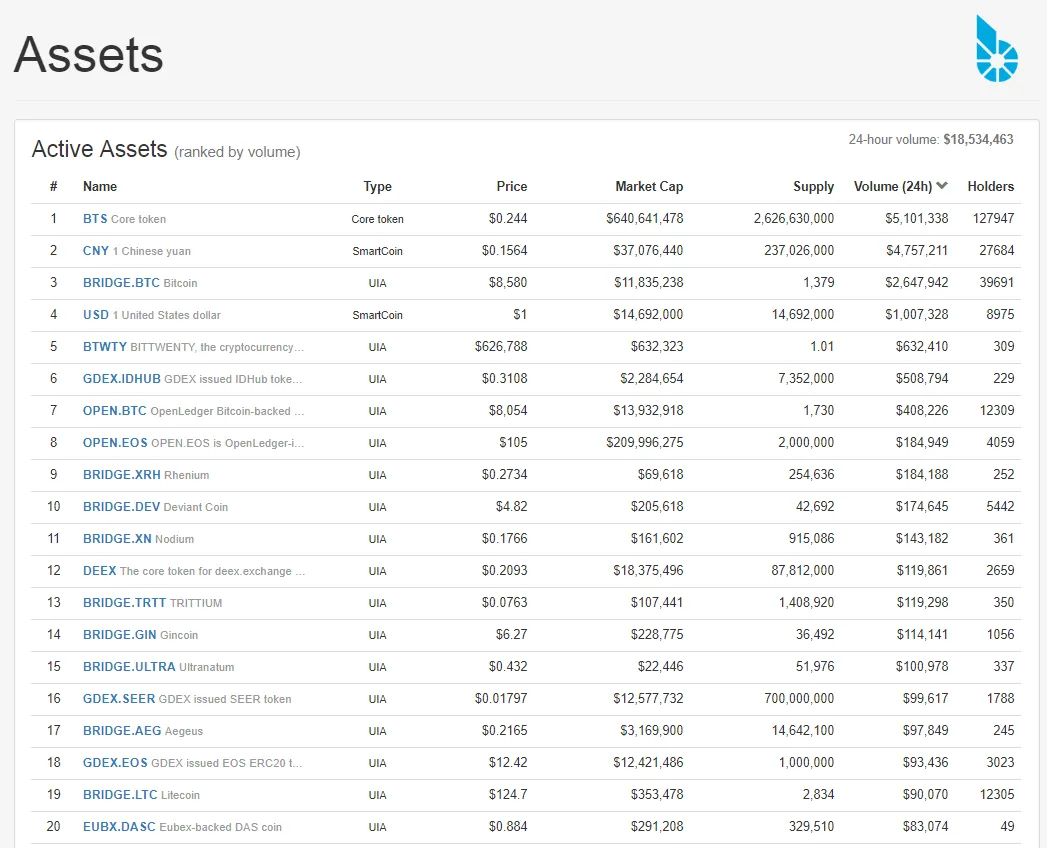Select BRIDGE.XRH supply 254,636
Screen dimensions: 1047x848
(811, 475)
